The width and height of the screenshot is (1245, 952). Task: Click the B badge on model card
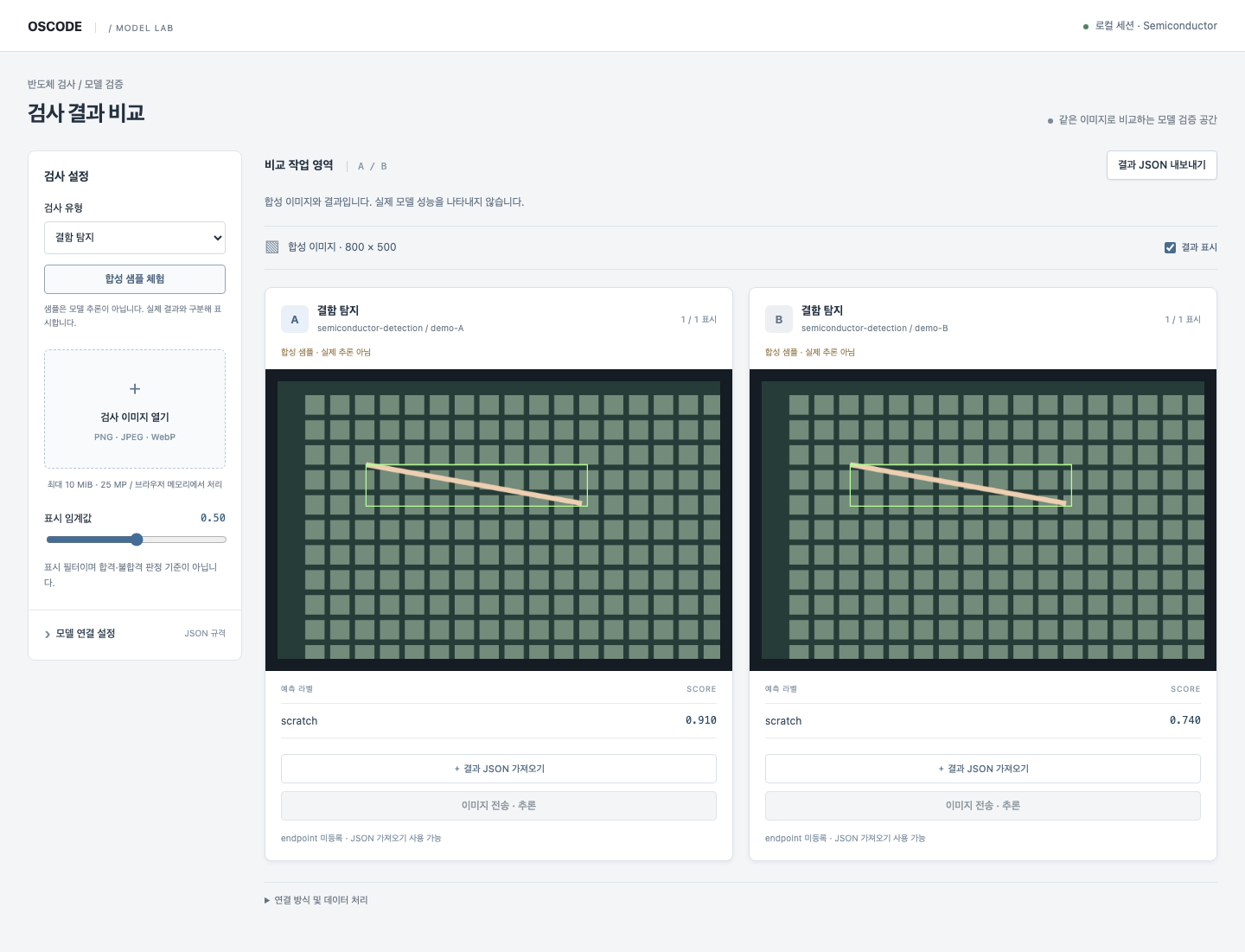tap(779, 319)
